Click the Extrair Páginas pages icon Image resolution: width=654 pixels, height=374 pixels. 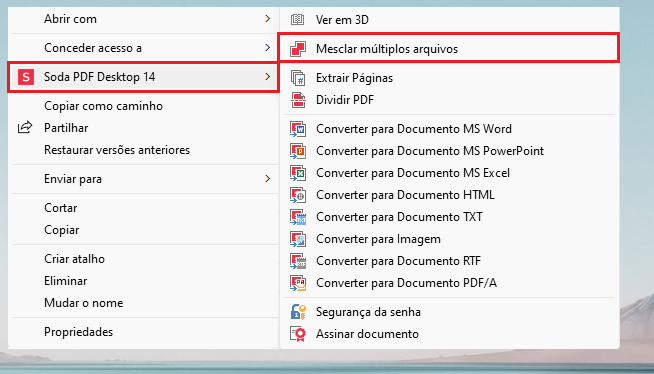coord(298,78)
